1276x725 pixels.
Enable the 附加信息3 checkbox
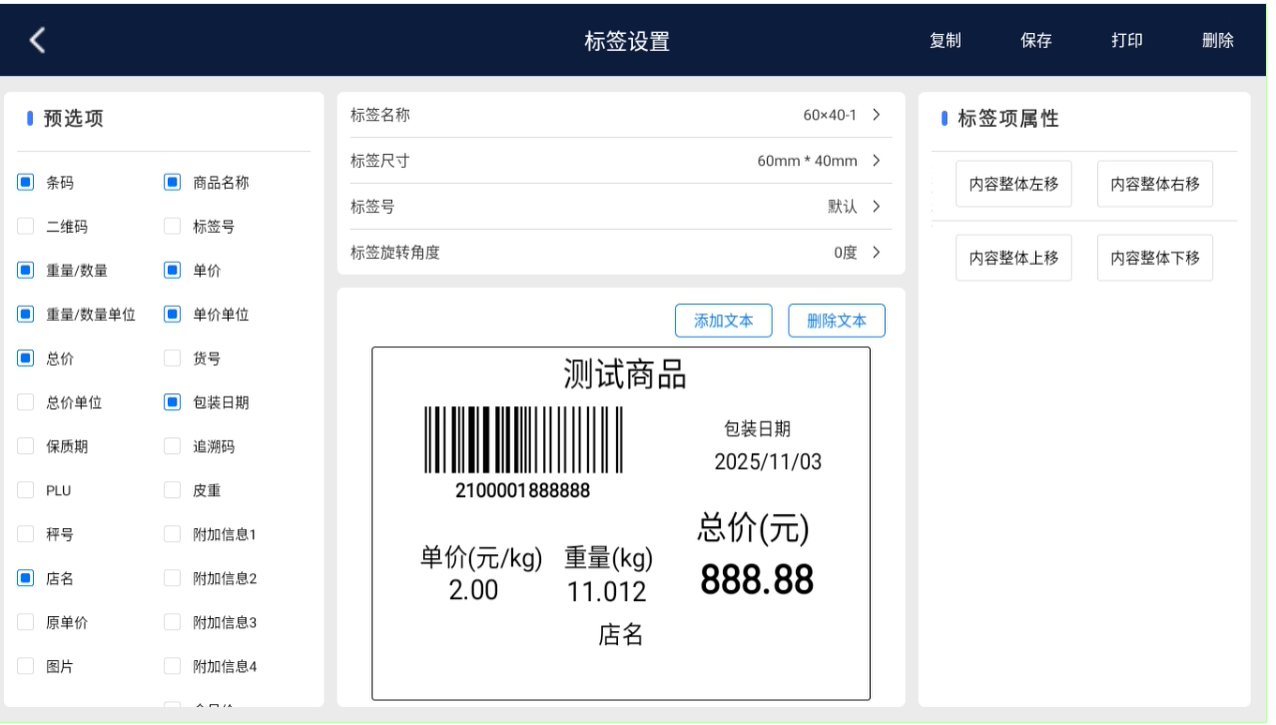pos(172,623)
